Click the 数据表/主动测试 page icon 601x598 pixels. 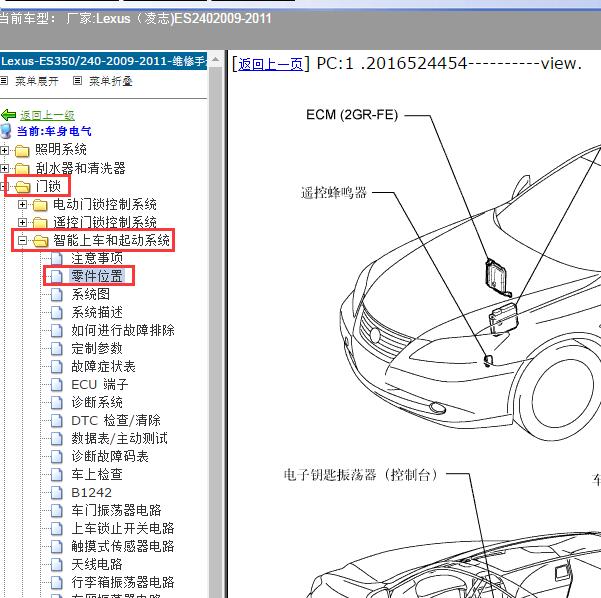coord(57,439)
